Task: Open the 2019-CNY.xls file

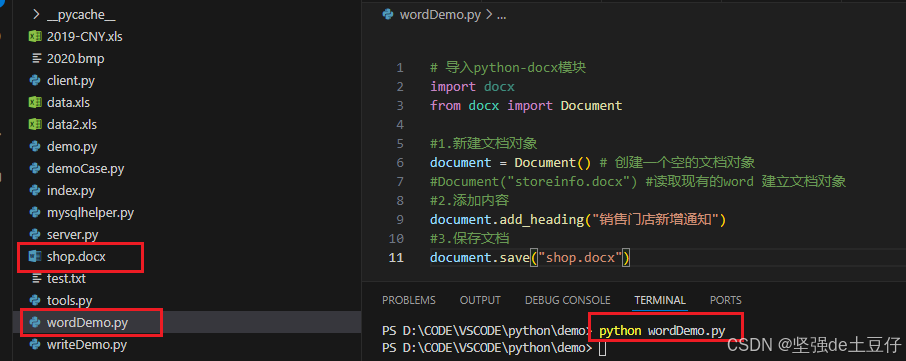Action: [84, 37]
